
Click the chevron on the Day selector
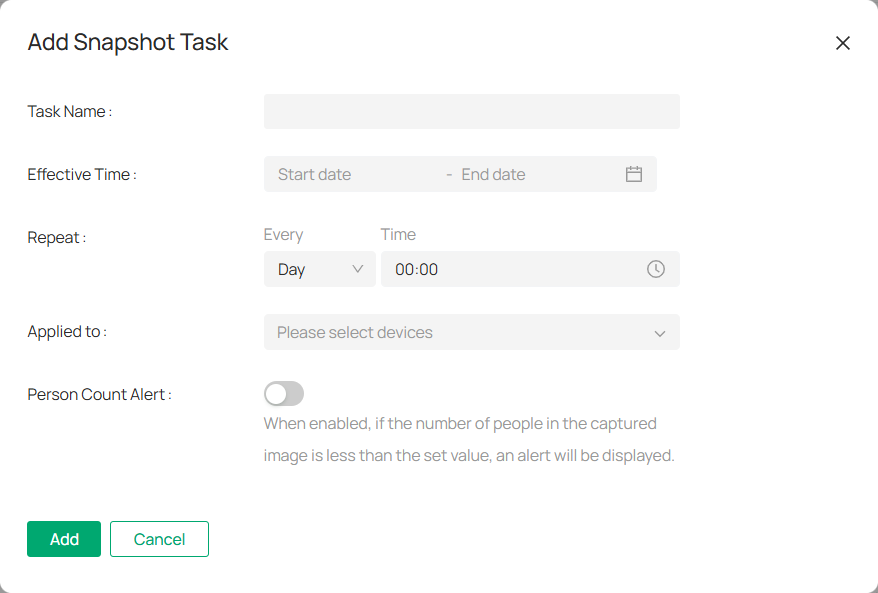coord(357,268)
